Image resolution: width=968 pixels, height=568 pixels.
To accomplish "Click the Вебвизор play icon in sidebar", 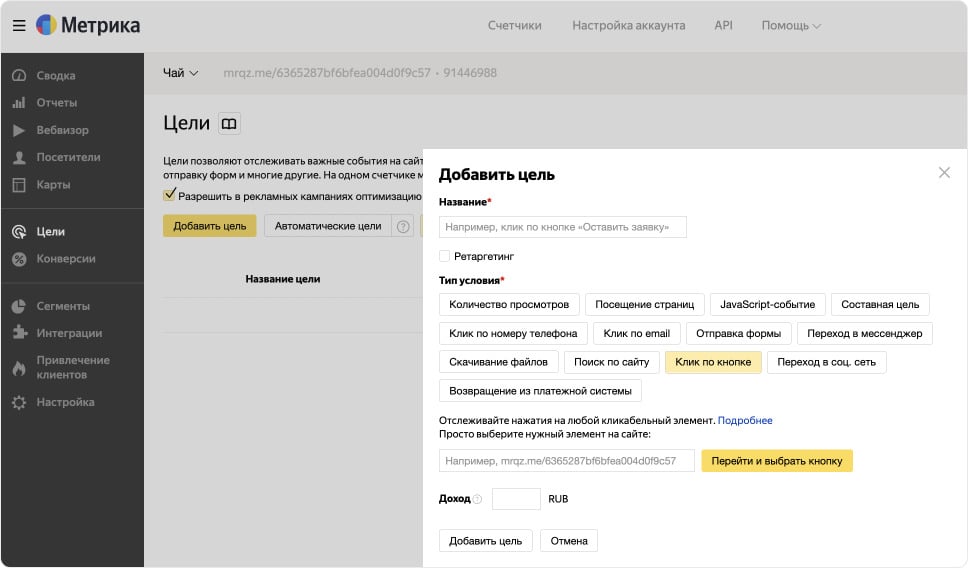I will coord(19,130).
